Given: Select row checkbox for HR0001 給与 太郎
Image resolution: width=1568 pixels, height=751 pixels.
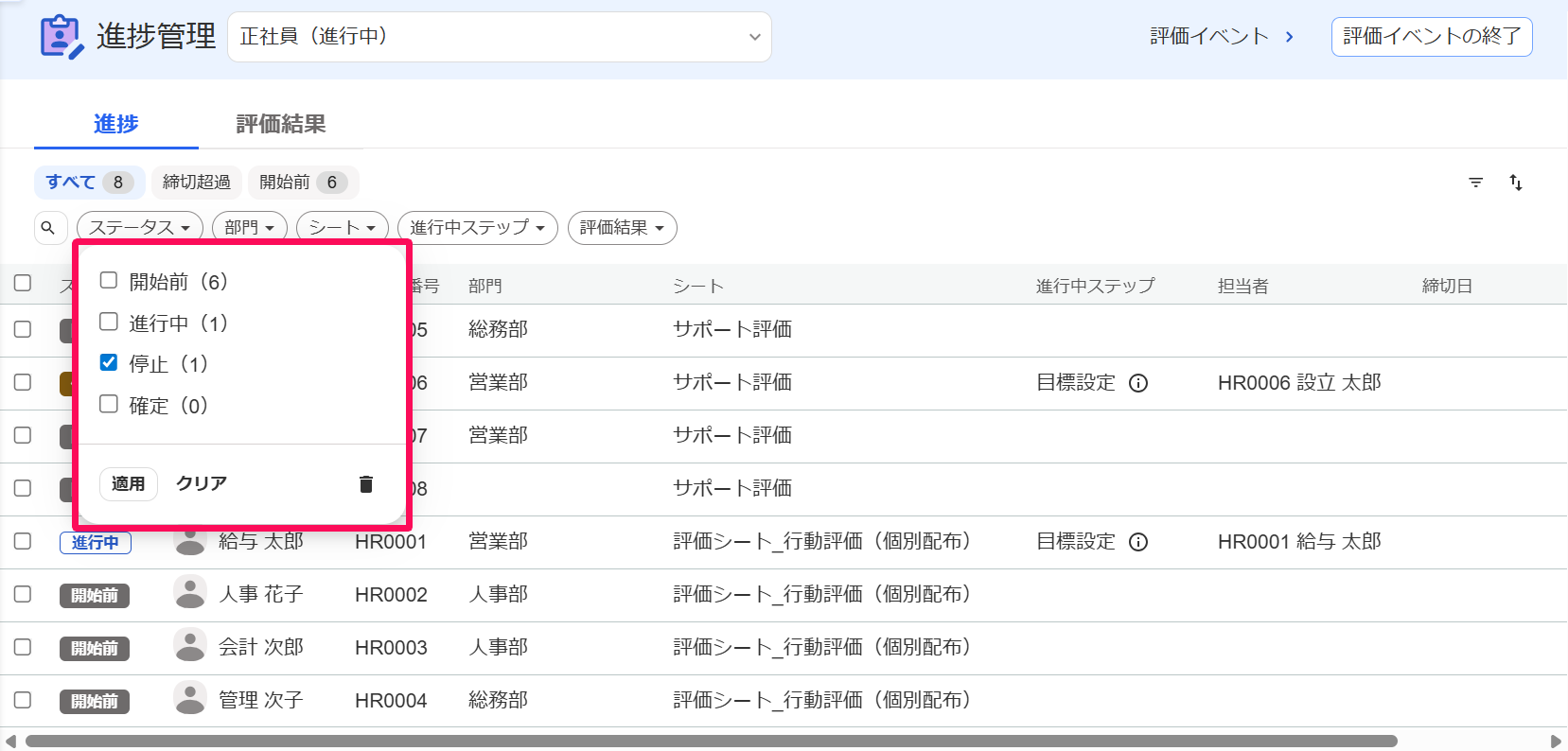Looking at the screenshot, I should [x=23, y=541].
